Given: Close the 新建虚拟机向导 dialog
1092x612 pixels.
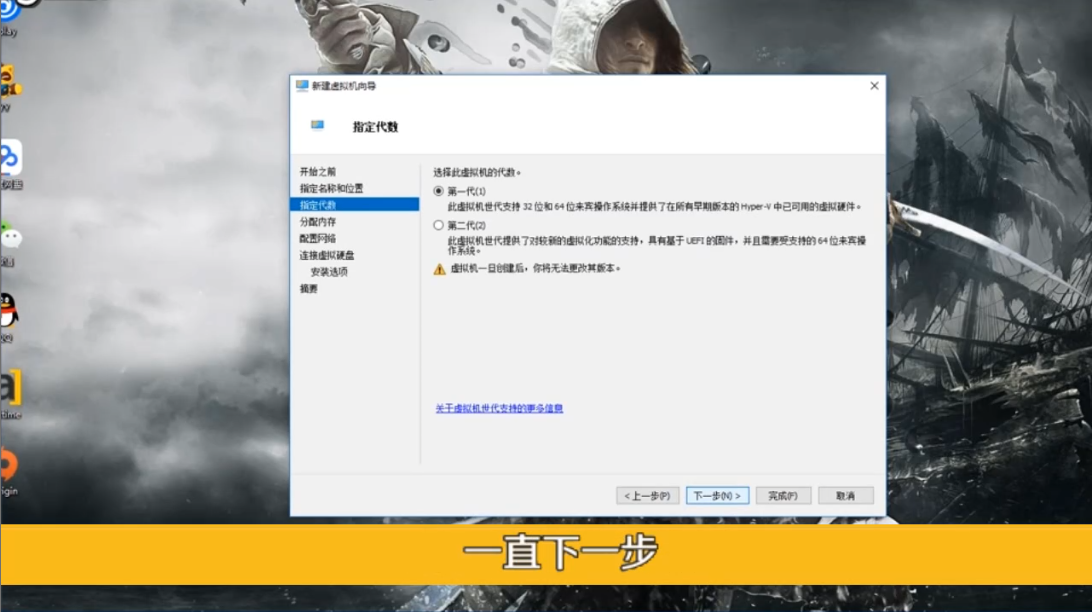Looking at the screenshot, I should (874, 86).
